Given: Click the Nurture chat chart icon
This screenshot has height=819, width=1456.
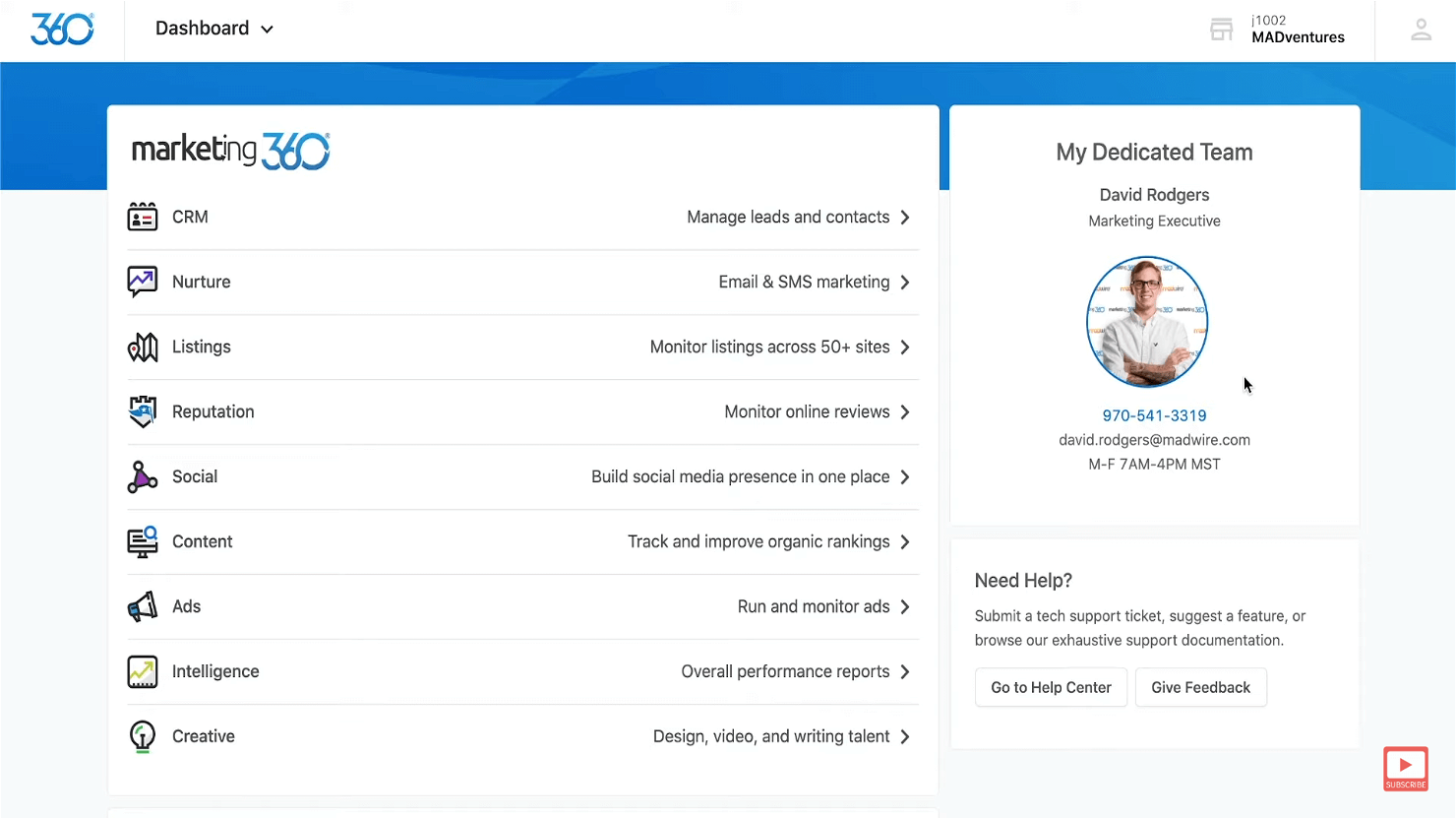Looking at the screenshot, I should 143,282.
